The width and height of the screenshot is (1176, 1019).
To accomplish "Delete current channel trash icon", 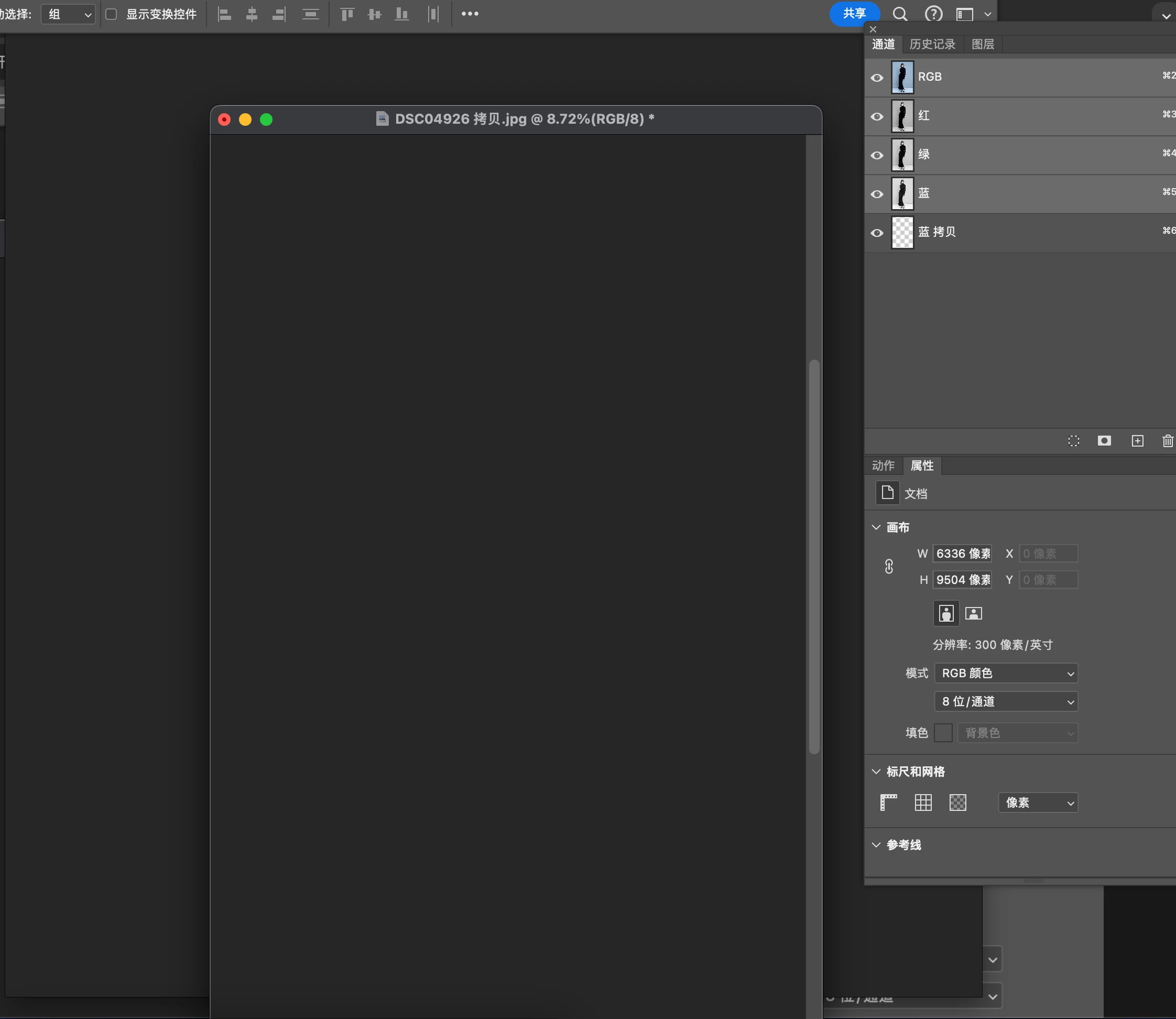I will 1167,441.
